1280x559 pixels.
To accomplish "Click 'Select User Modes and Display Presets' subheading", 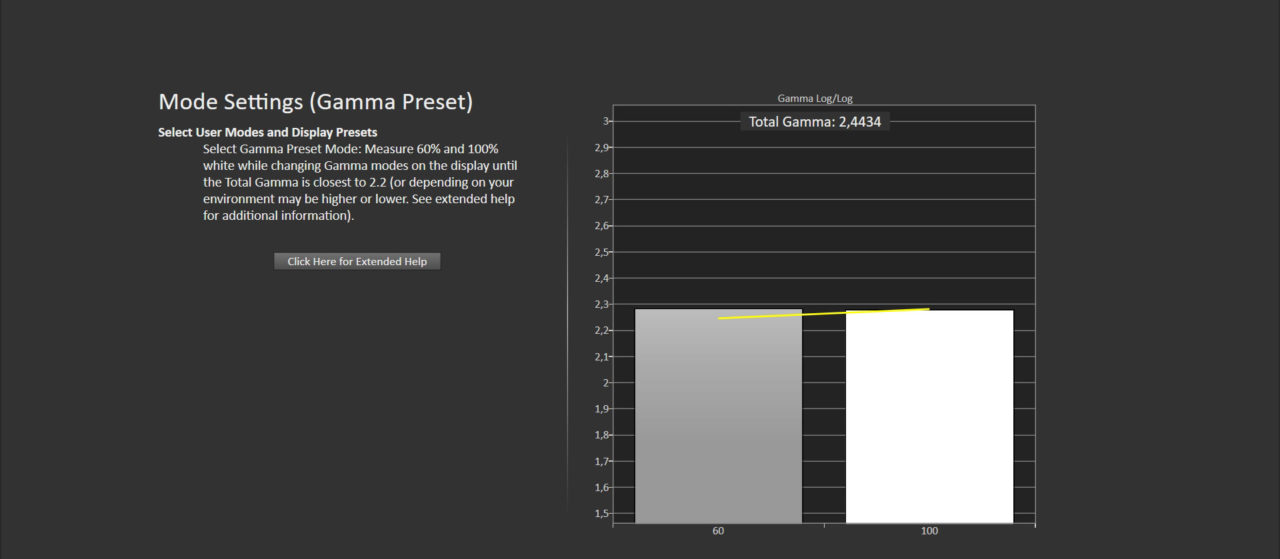I will click(x=267, y=132).
